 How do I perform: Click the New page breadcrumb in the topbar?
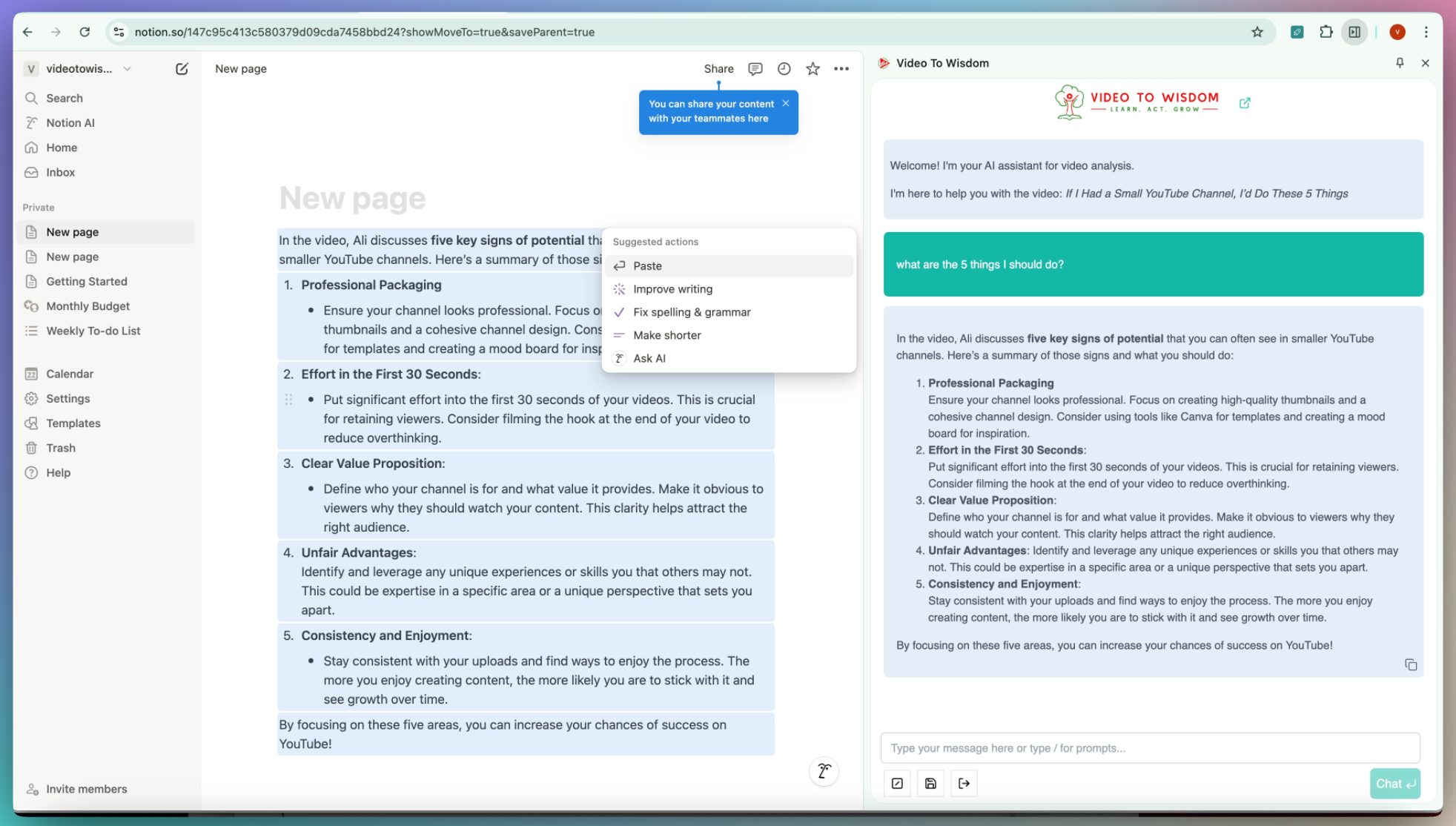pyautogui.click(x=241, y=69)
